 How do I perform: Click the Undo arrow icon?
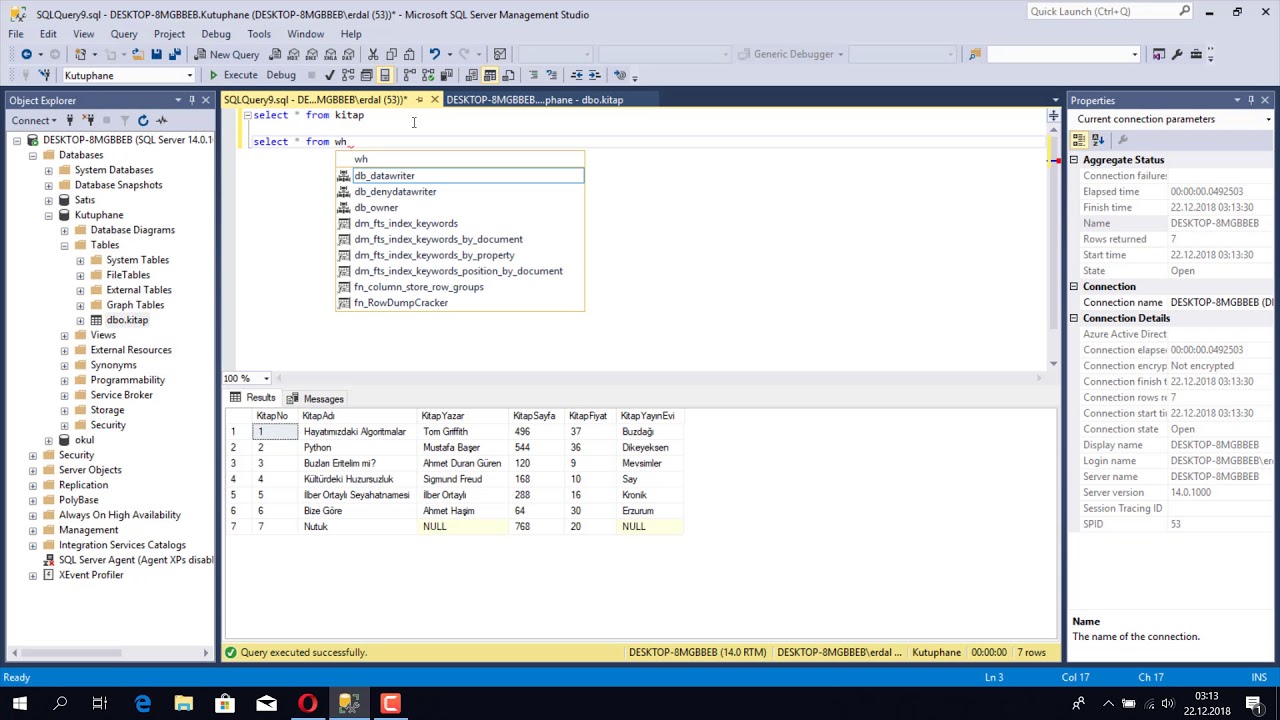click(x=434, y=54)
